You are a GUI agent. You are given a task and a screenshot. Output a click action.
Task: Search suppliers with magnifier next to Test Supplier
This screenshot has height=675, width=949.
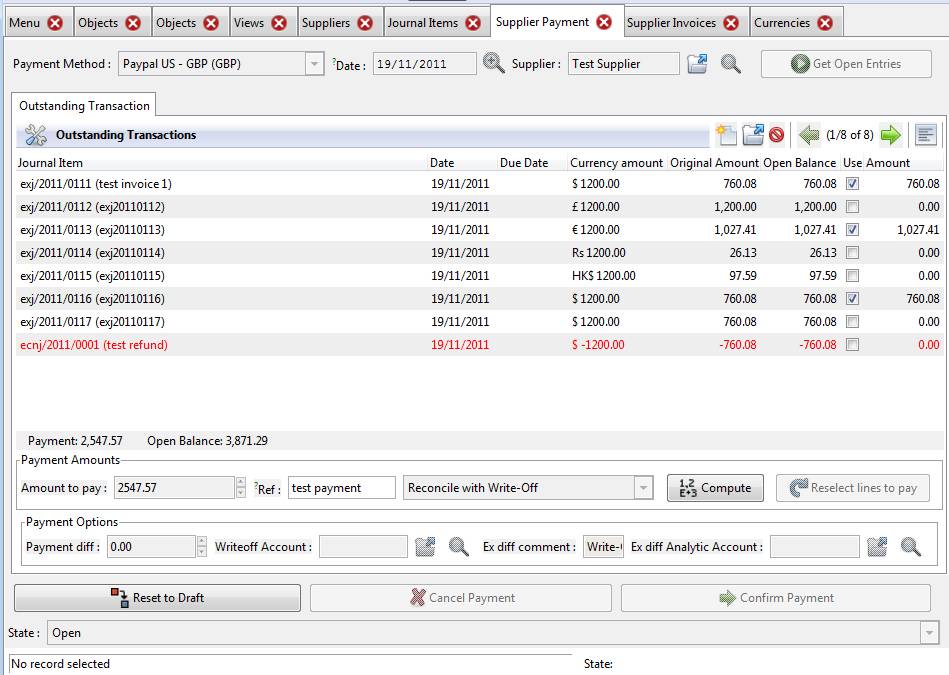pyautogui.click(x=731, y=64)
